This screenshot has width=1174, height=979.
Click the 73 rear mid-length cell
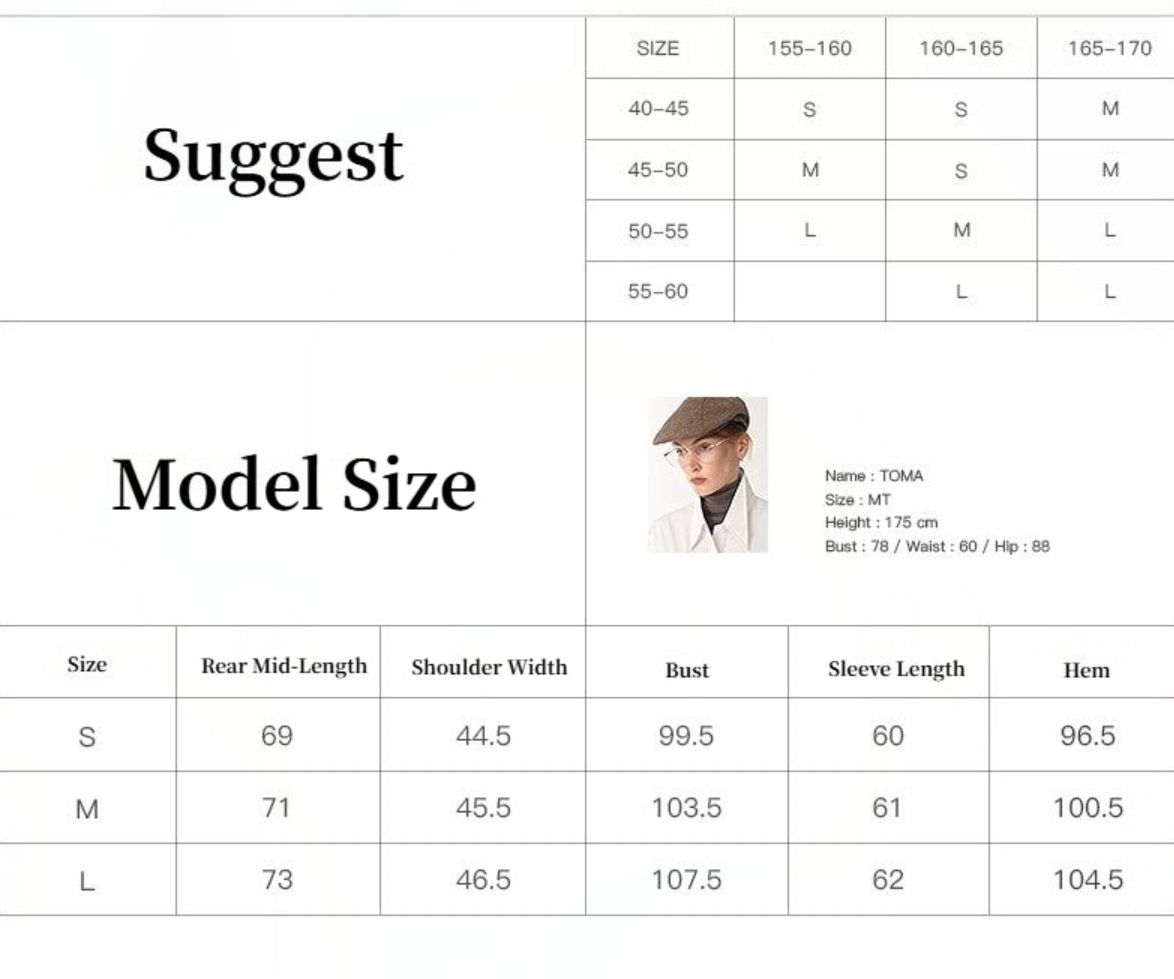tap(277, 880)
